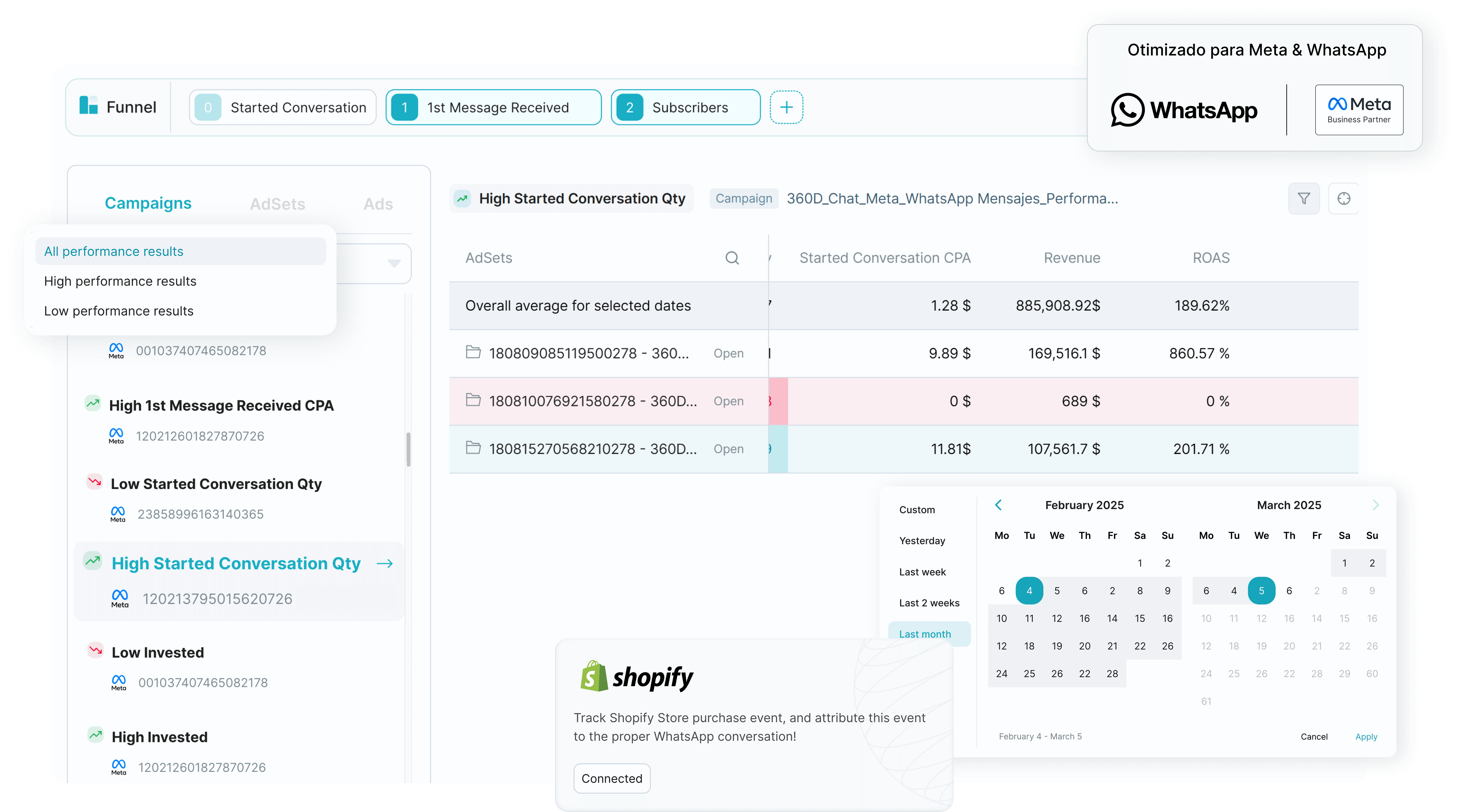Image resolution: width=1457 pixels, height=812 pixels.
Task: Select Last week date preset
Action: pos(922,572)
